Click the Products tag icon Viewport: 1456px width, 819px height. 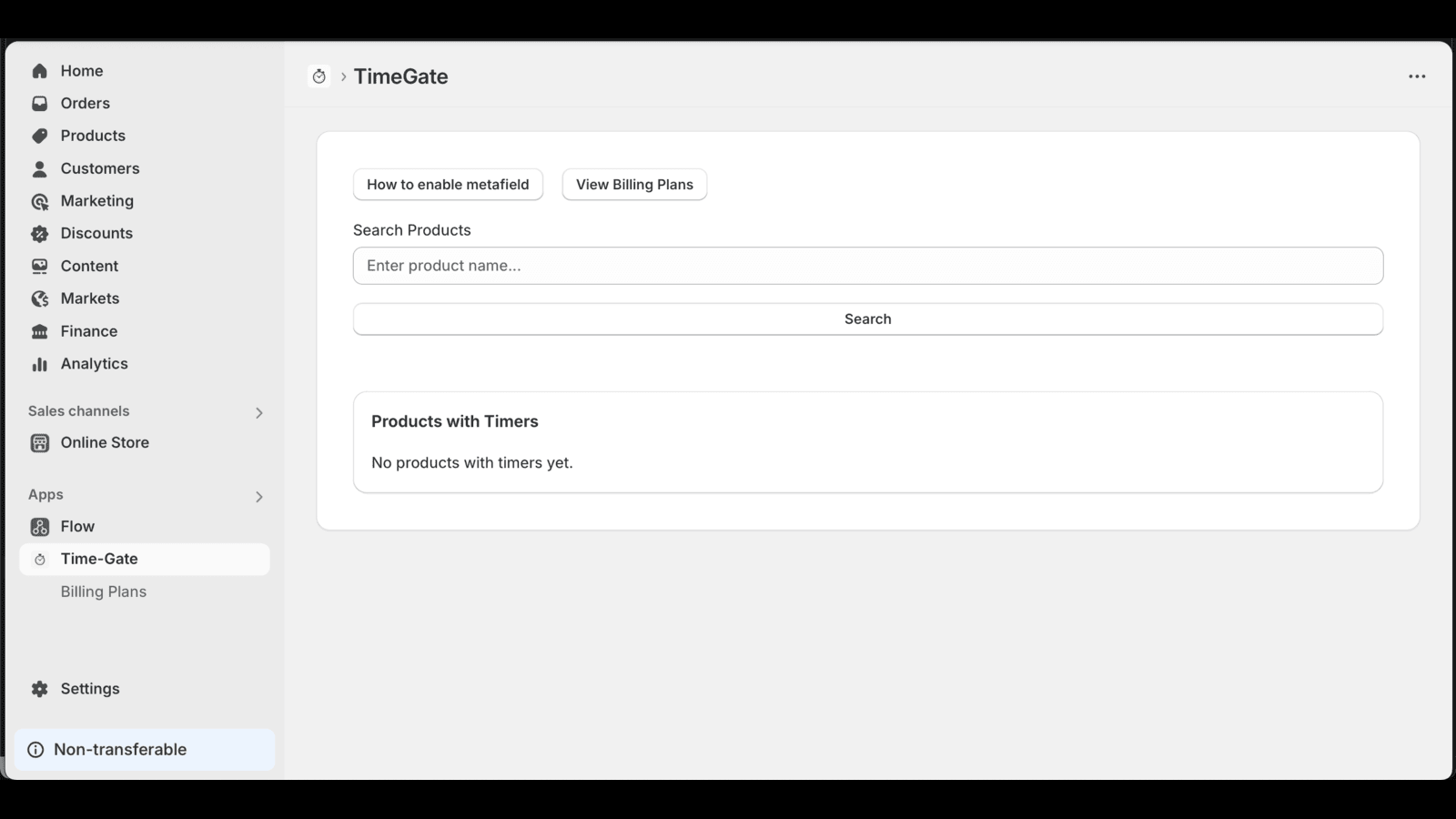(39, 136)
